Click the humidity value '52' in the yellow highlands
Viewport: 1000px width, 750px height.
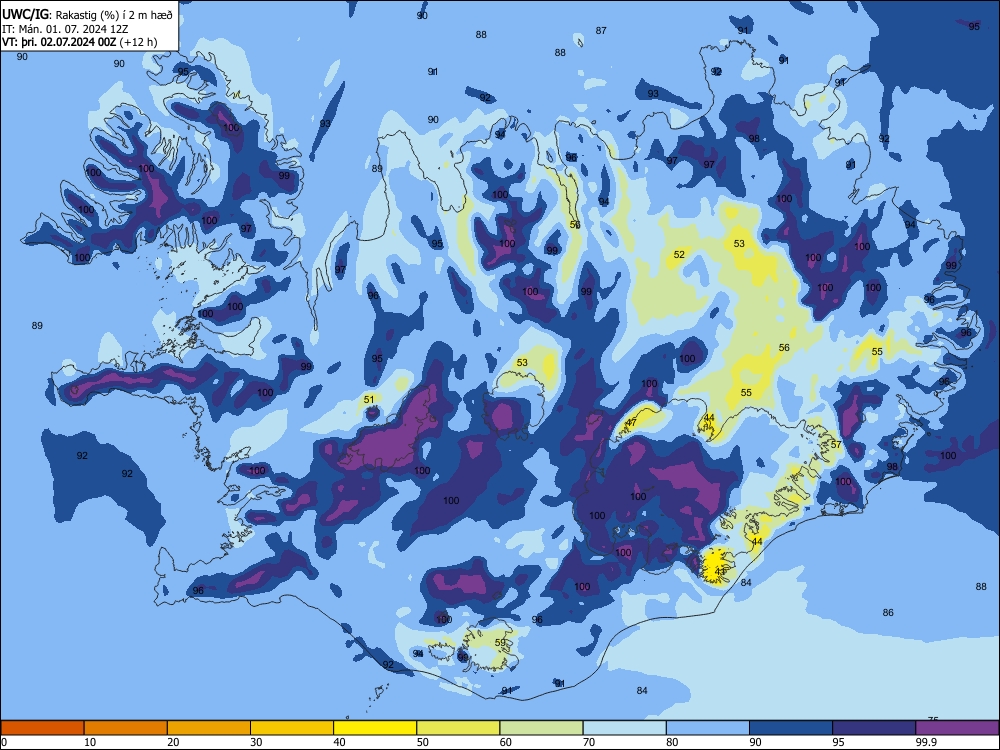click(x=679, y=254)
